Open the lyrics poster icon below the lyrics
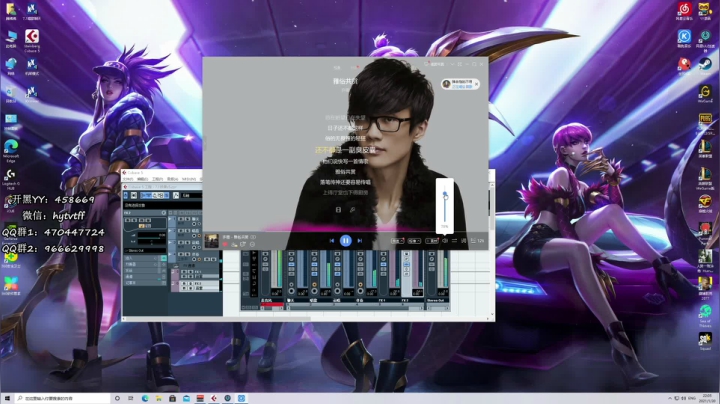 [x=338, y=210]
